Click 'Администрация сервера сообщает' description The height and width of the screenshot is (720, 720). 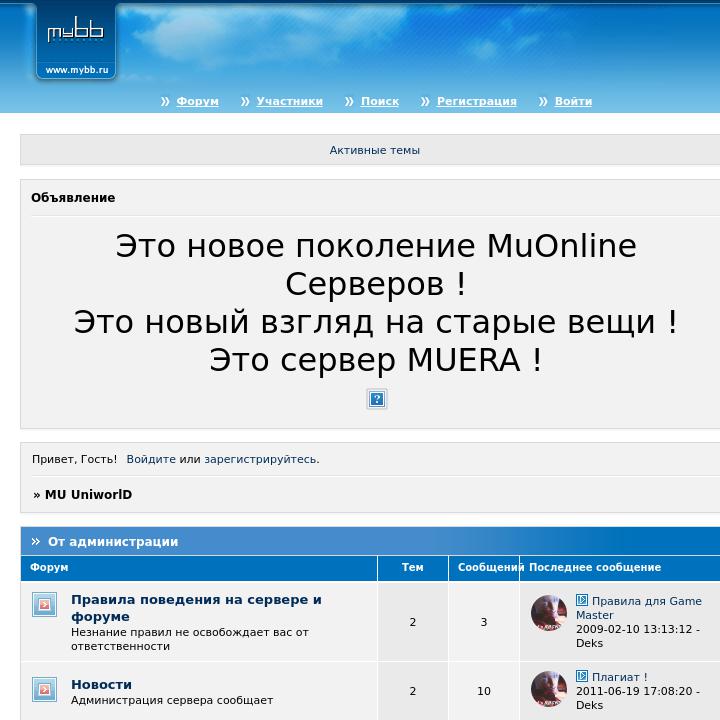[172, 700]
